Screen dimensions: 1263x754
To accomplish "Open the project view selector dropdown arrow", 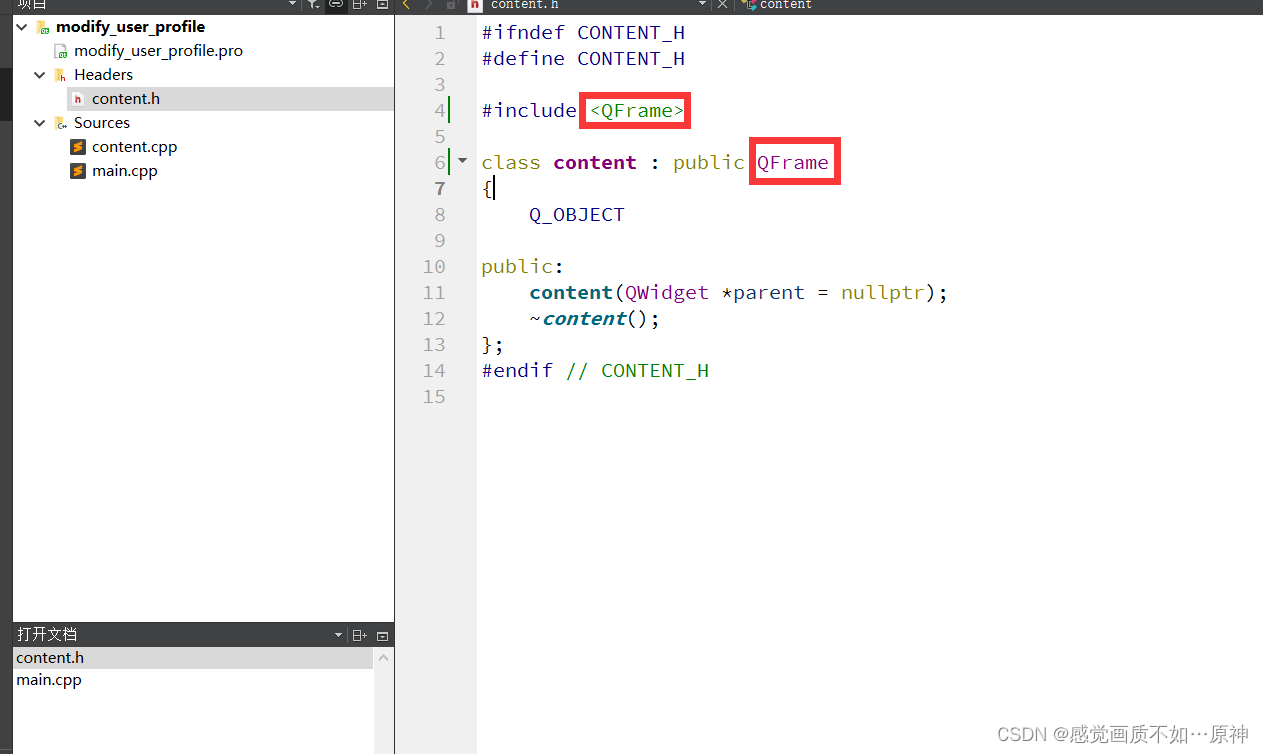I will pyautogui.click(x=292, y=4).
